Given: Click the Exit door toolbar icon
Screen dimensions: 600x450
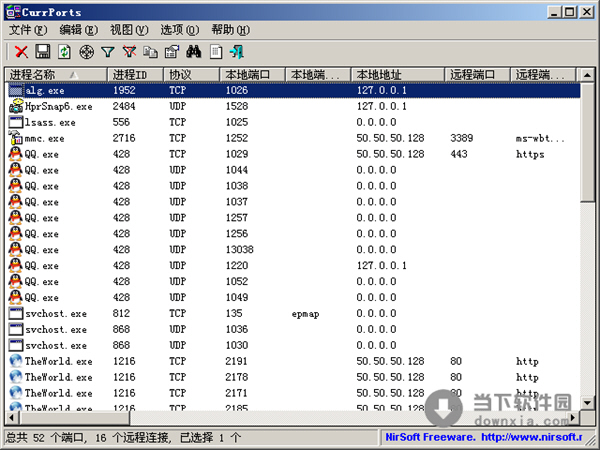Looking at the screenshot, I should tap(236, 52).
